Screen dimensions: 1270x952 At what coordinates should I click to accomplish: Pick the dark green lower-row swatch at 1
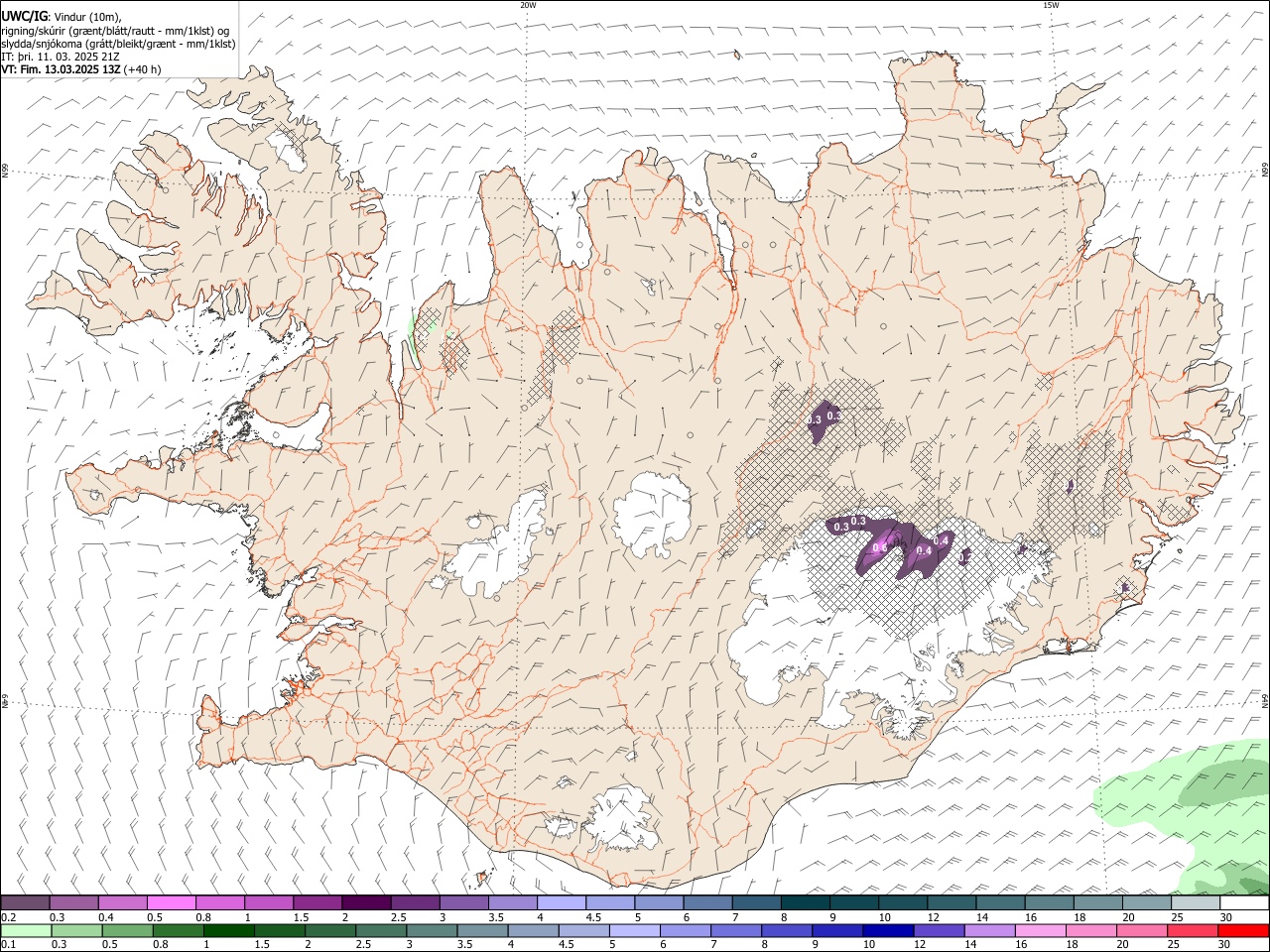(229, 931)
